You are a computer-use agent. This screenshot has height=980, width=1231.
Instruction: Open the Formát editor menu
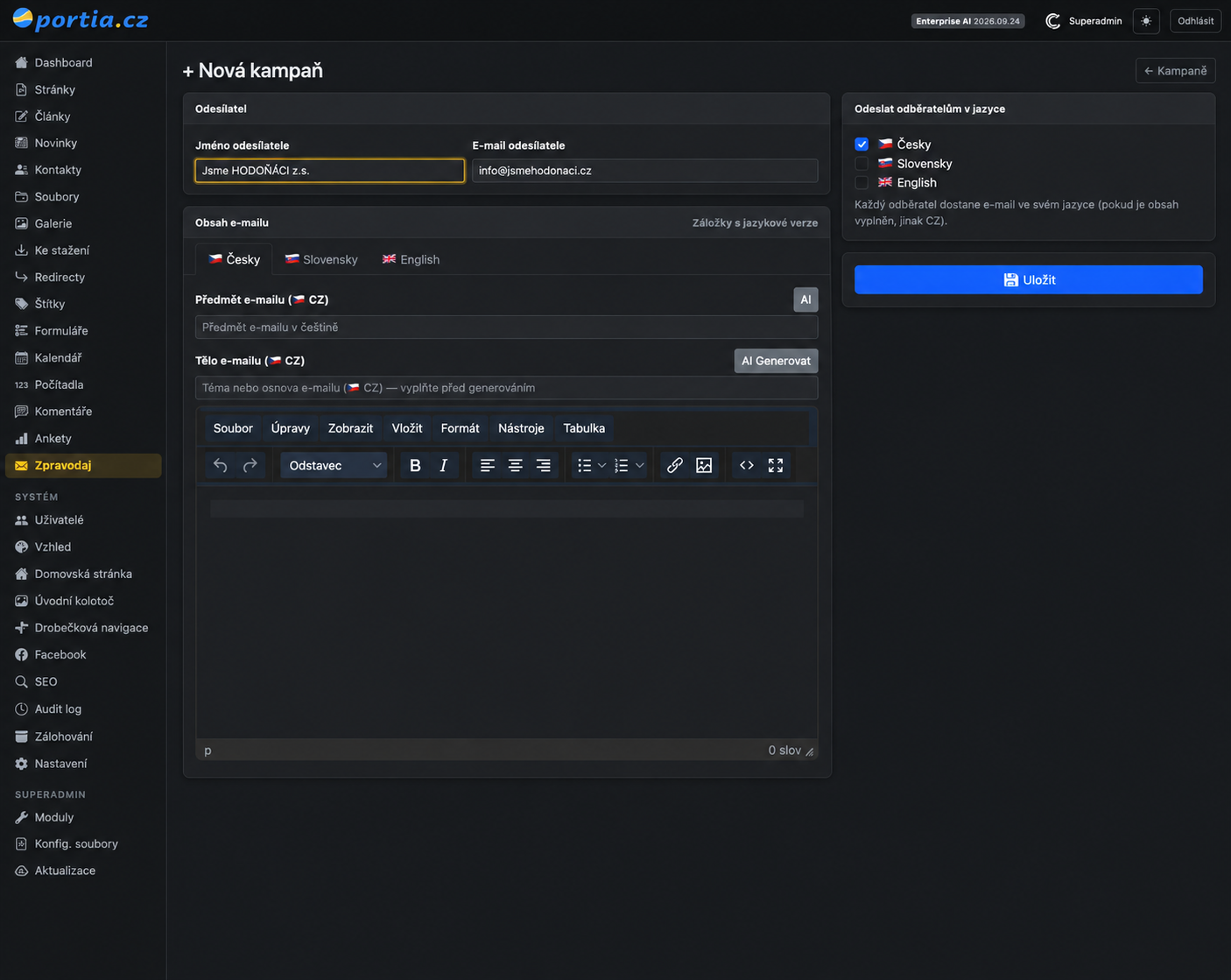[x=460, y=428]
